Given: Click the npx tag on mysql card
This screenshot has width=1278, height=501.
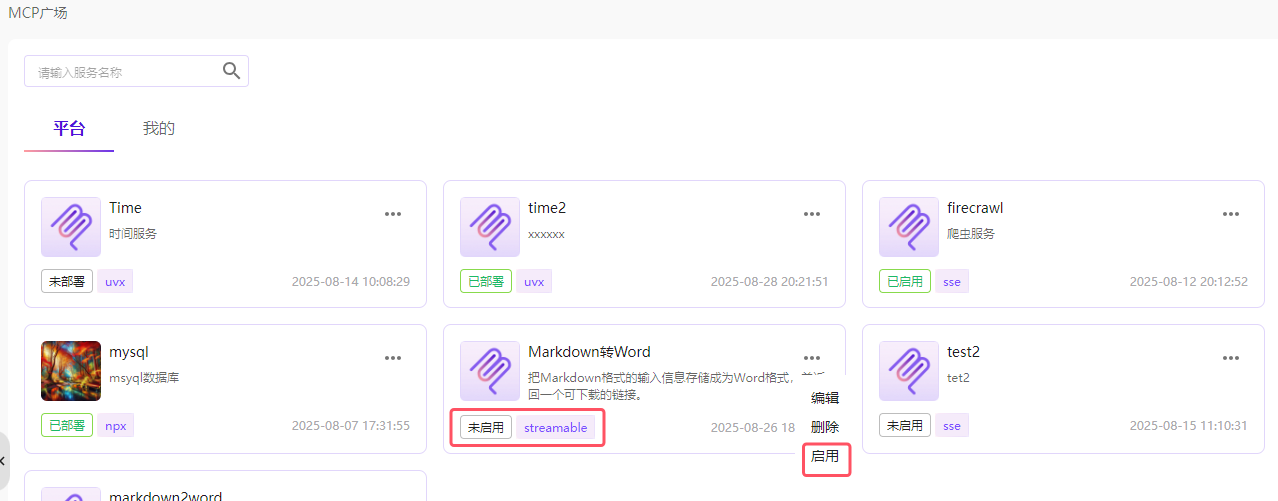Looking at the screenshot, I should tap(115, 425).
